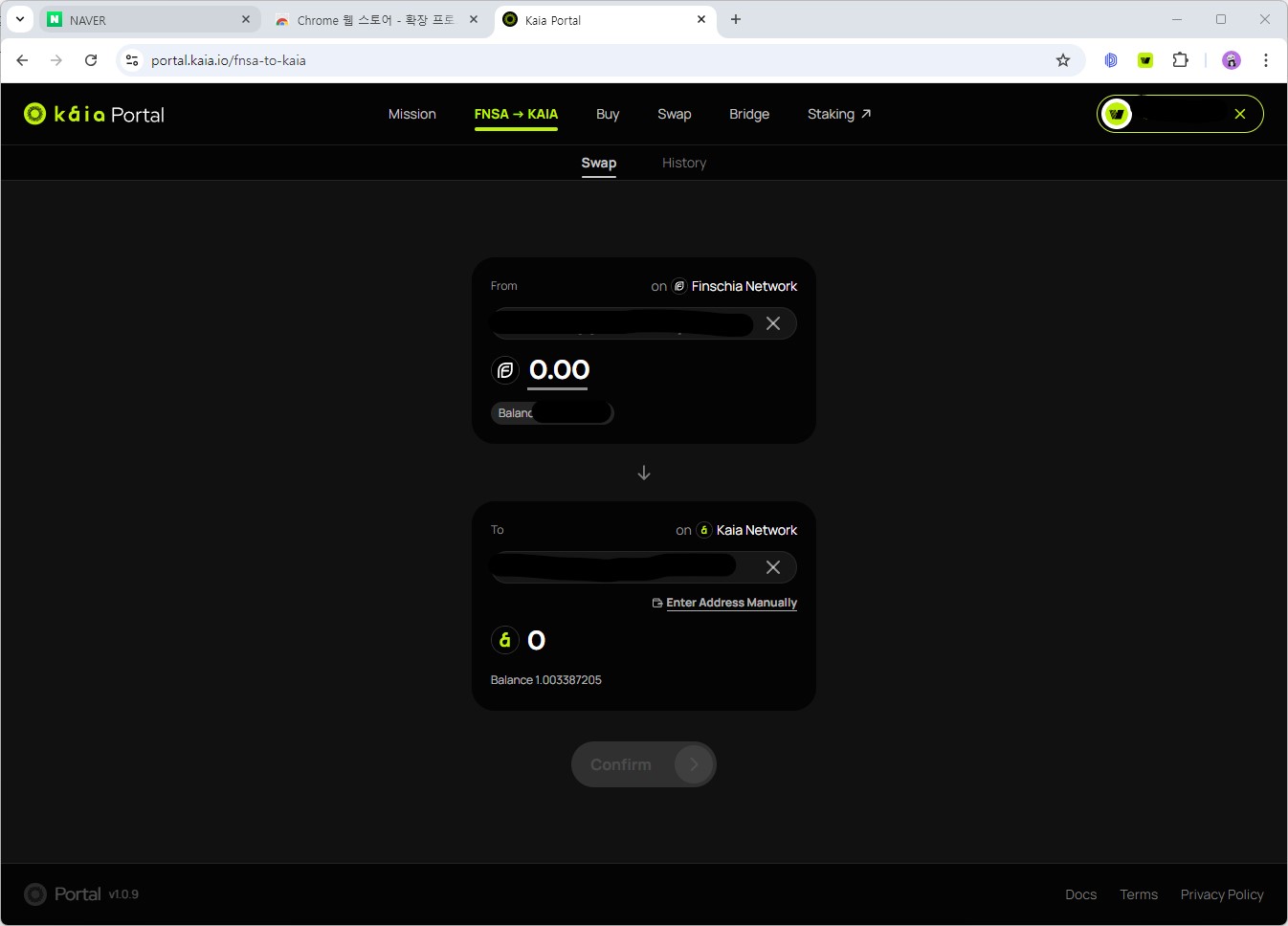This screenshot has height=926, width=1288.
Task: Open the Chrome profile avatar
Action: 1232,60
